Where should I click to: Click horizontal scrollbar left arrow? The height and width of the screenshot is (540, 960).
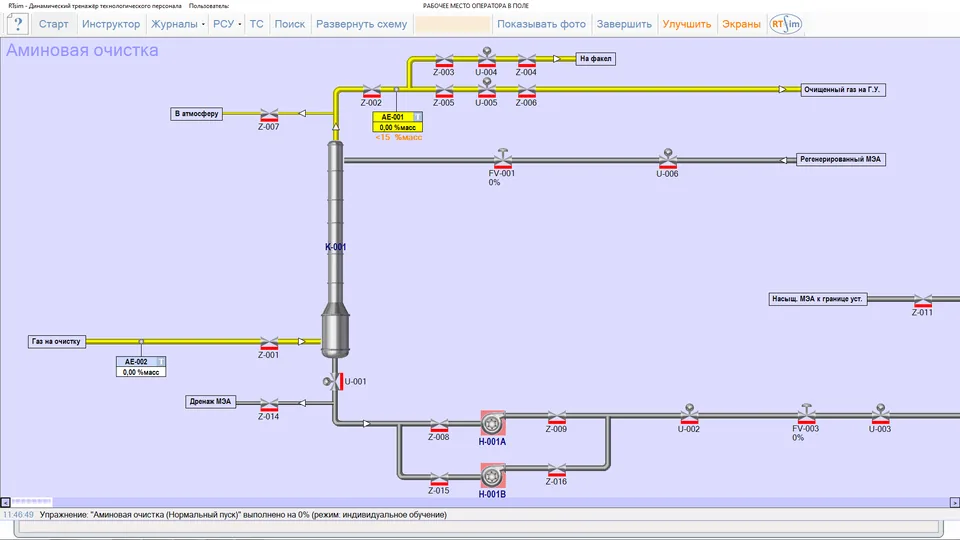(5, 502)
